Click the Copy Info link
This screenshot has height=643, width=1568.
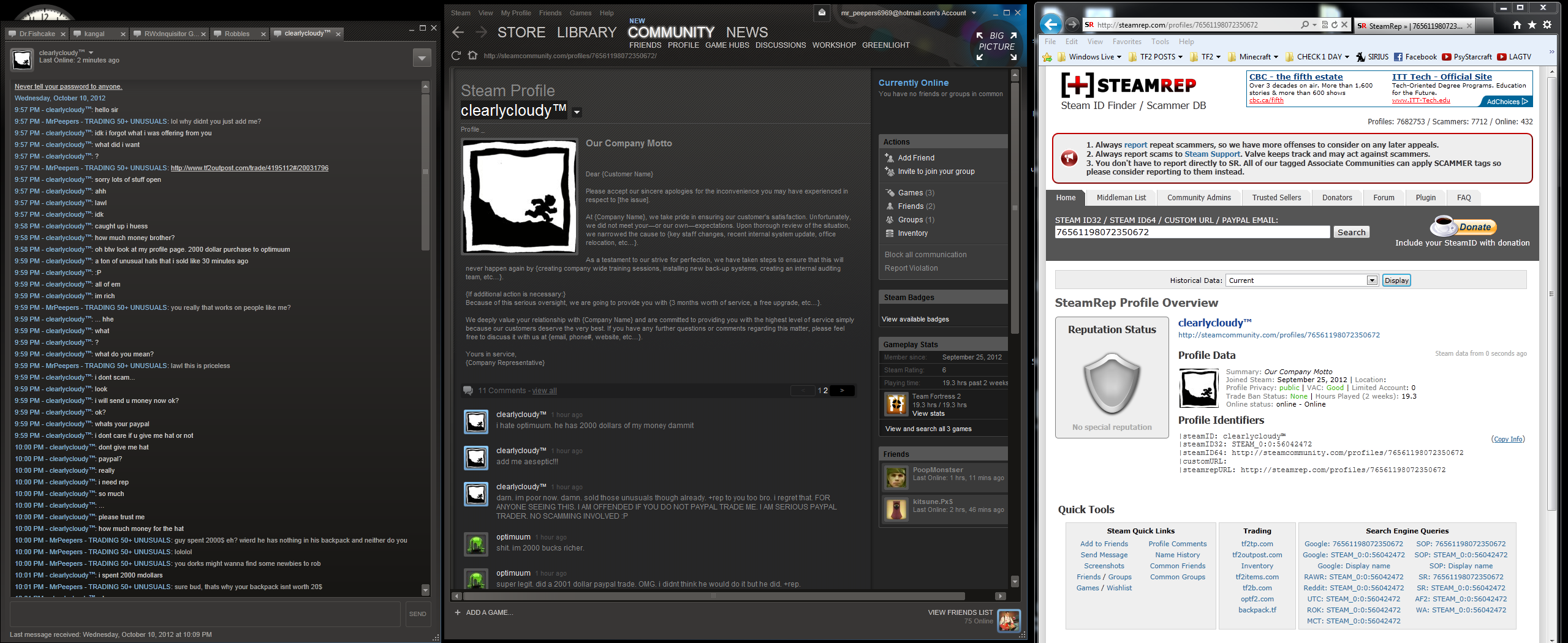coord(1507,439)
